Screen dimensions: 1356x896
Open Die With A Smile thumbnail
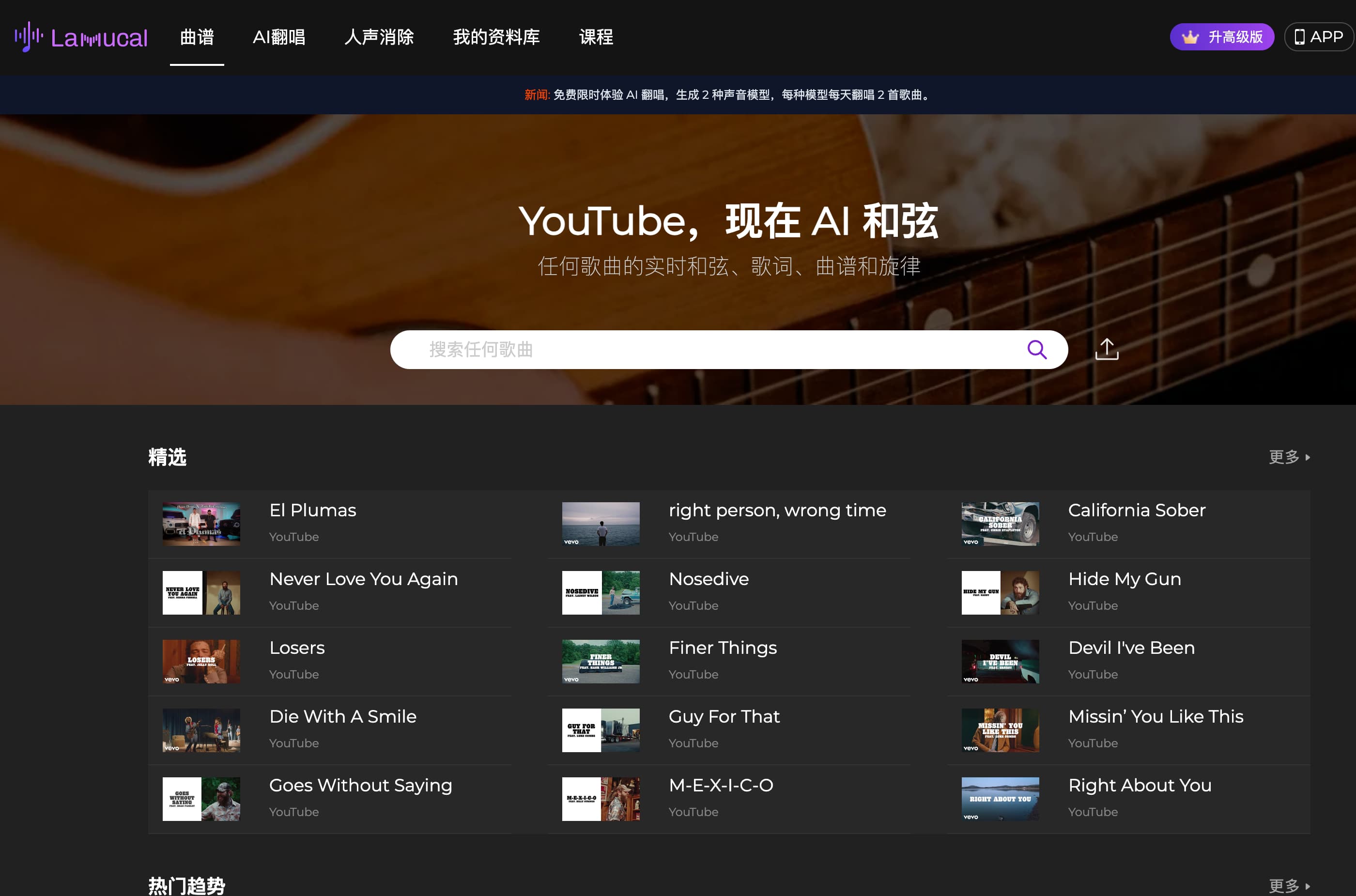(201, 730)
